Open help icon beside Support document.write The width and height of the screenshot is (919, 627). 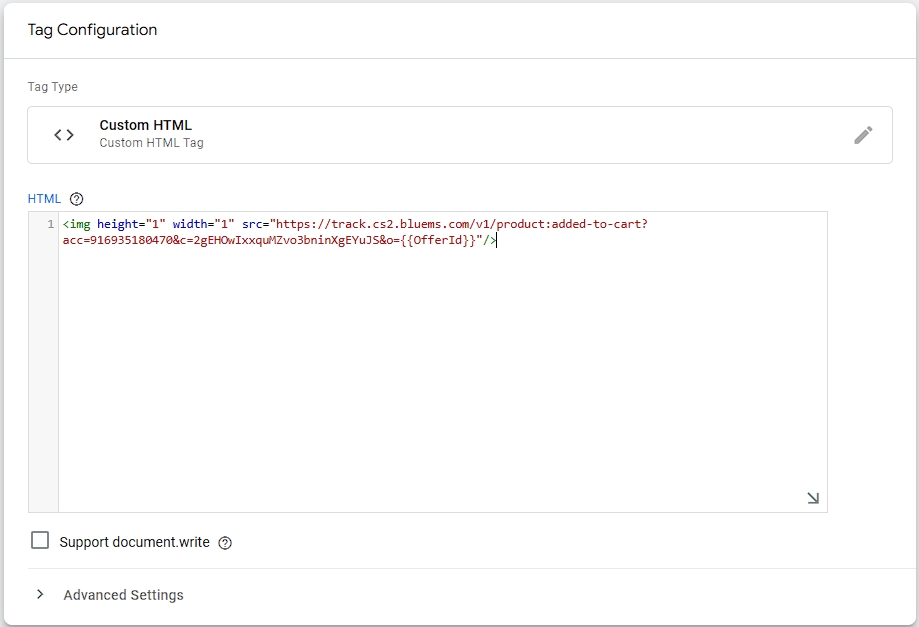tap(225, 543)
